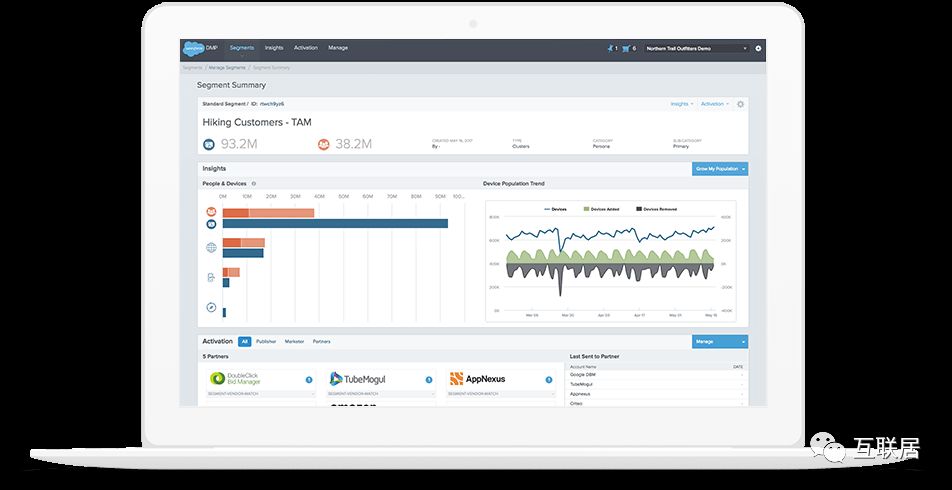Click the devices icon beside 93.2M
The width and height of the screenshot is (952, 490).
(209, 145)
